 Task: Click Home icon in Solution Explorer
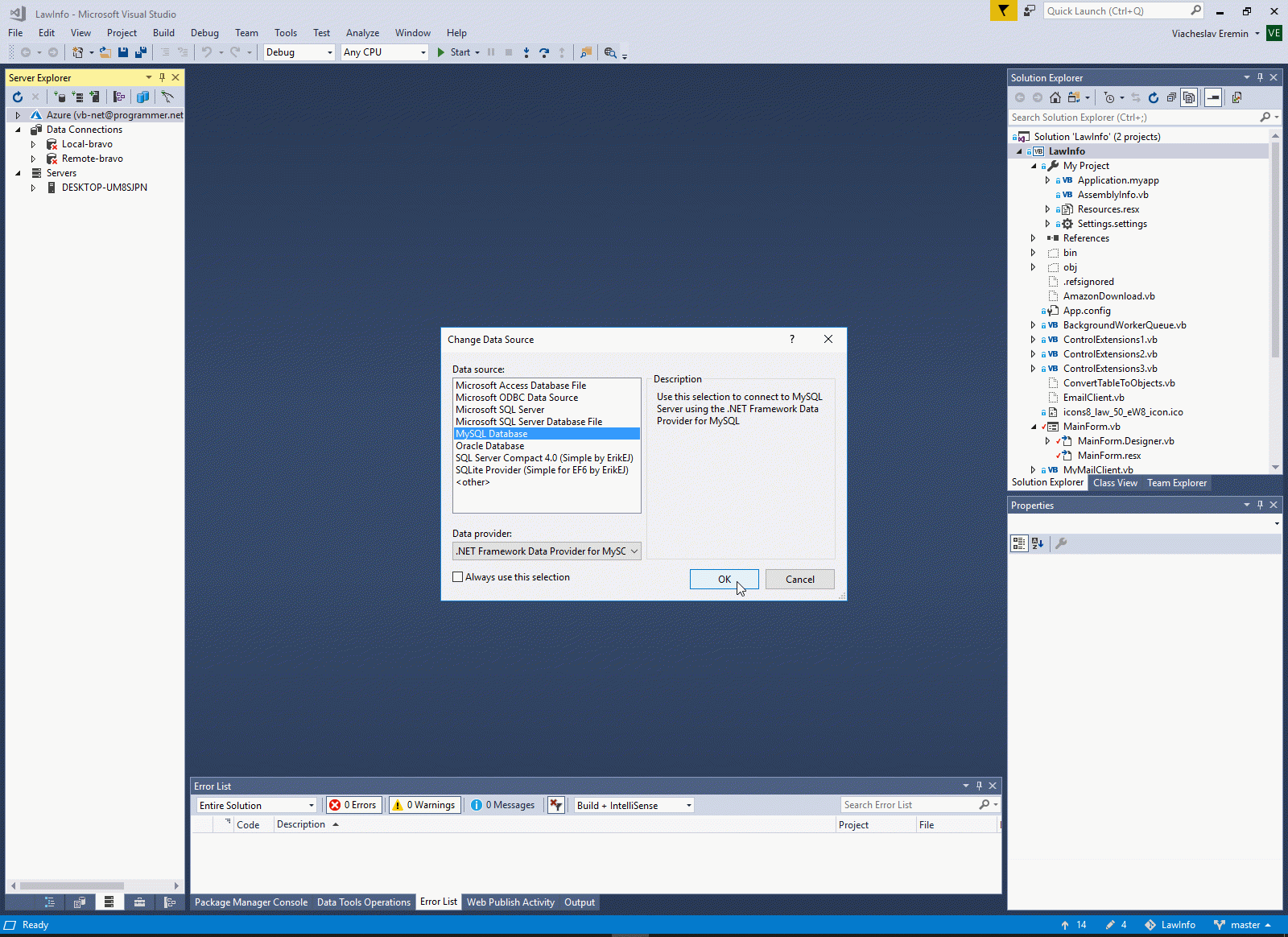(x=1055, y=97)
